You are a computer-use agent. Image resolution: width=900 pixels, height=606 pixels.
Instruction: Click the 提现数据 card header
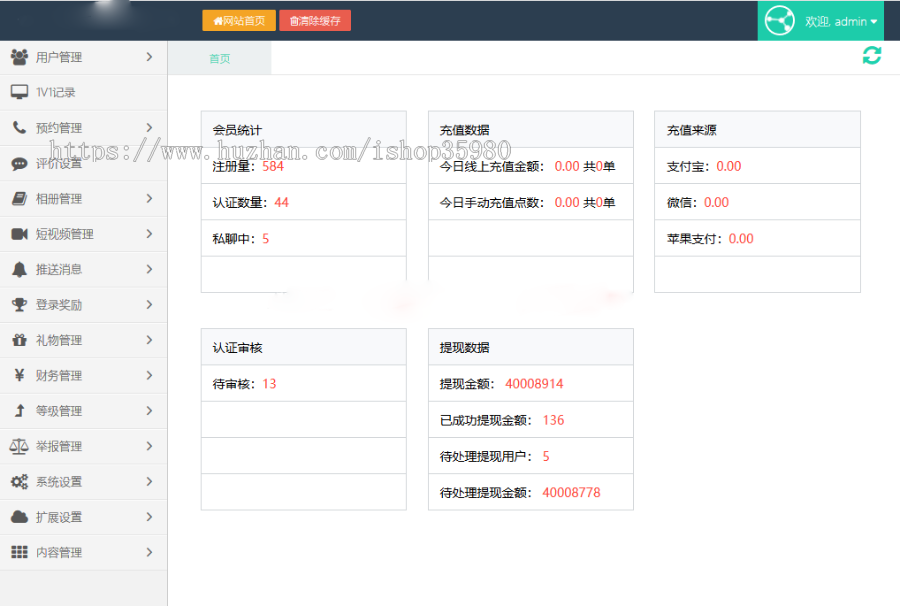(531, 347)
